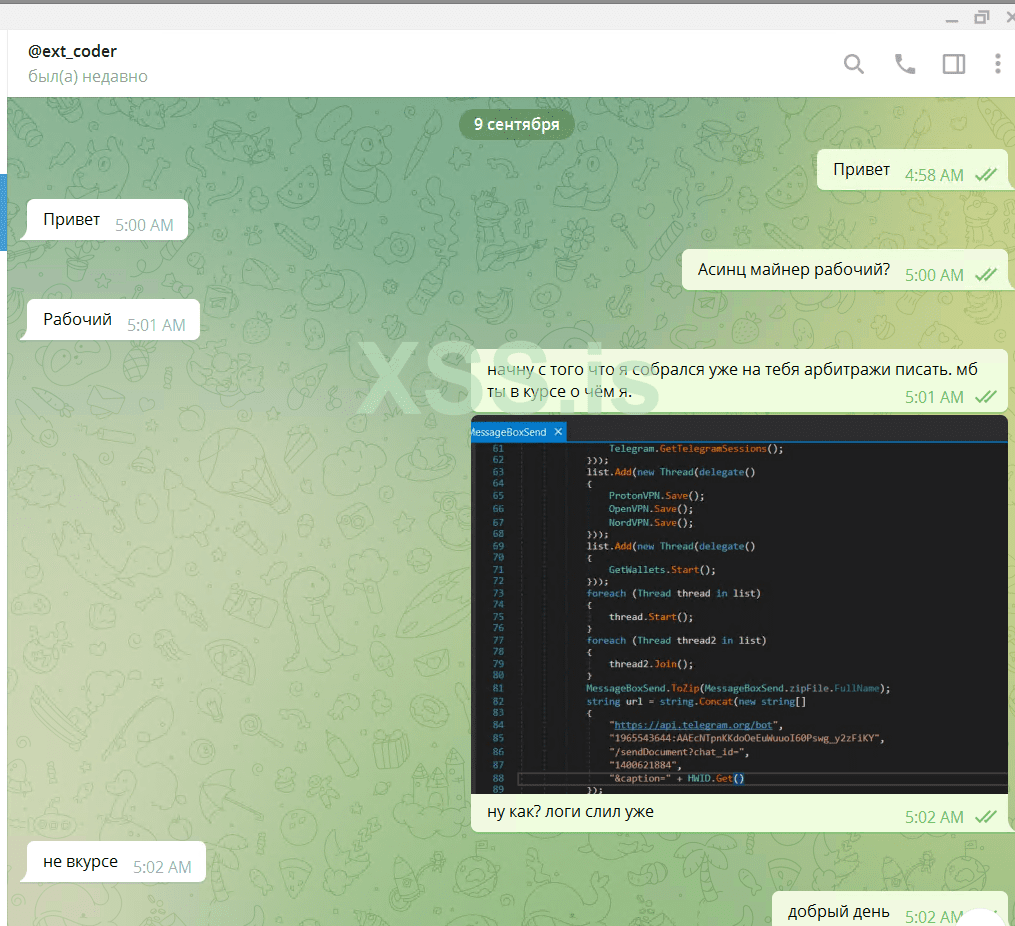Click the '9 сентября' date badge

point(516,124)
